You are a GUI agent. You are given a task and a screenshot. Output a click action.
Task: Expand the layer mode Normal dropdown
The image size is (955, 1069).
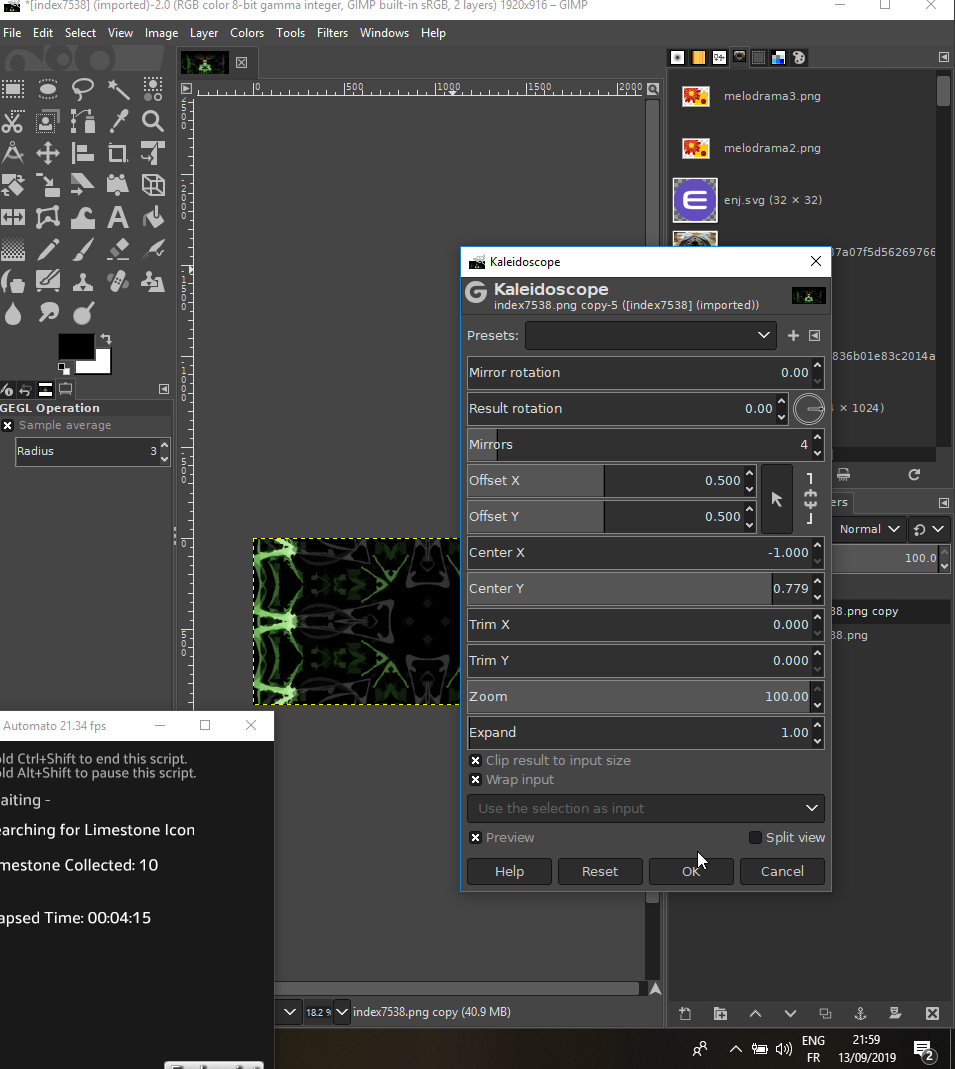tap(869, 529)
